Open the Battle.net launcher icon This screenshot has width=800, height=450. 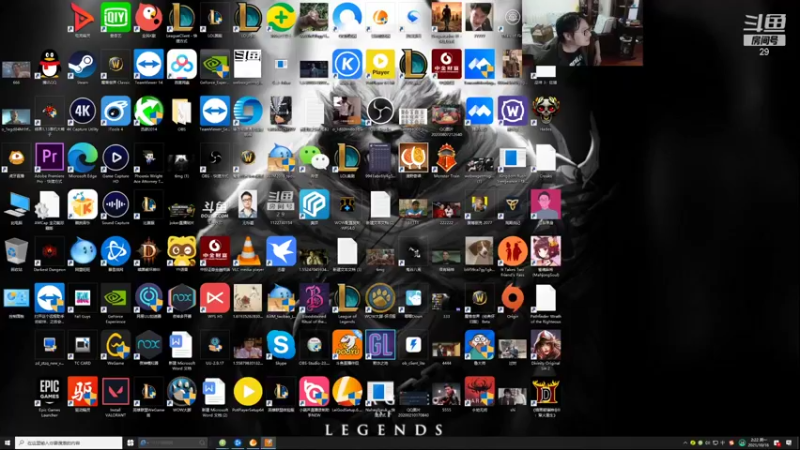click(115, 253)
